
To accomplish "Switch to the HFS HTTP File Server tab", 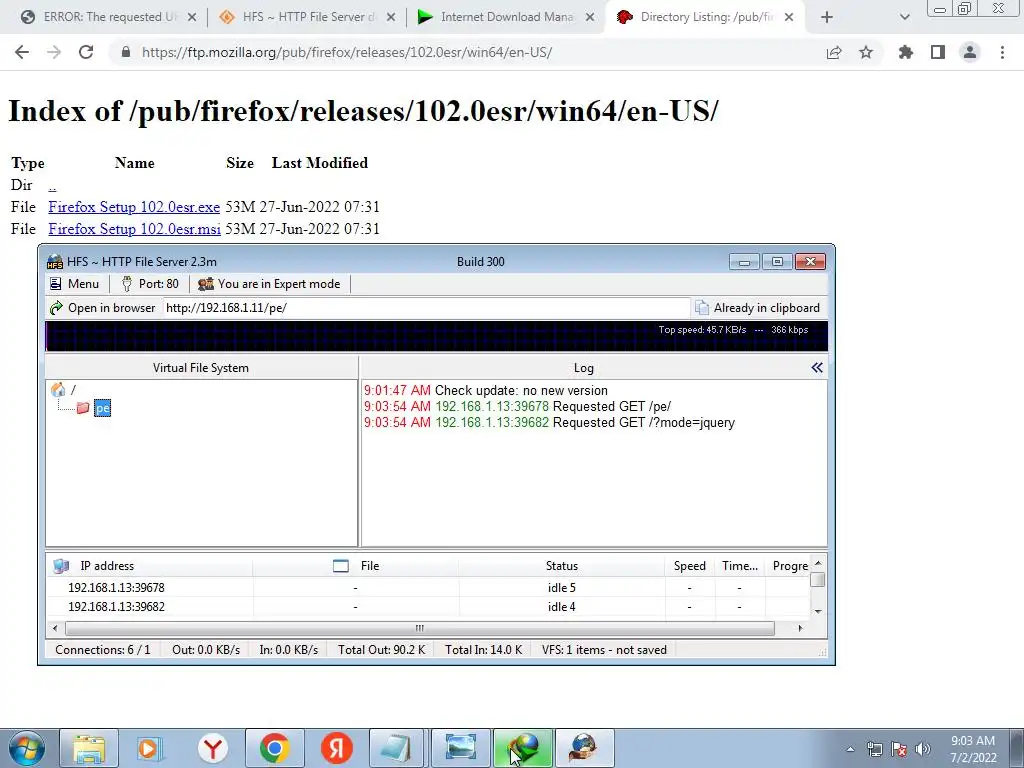I will 307,17.
